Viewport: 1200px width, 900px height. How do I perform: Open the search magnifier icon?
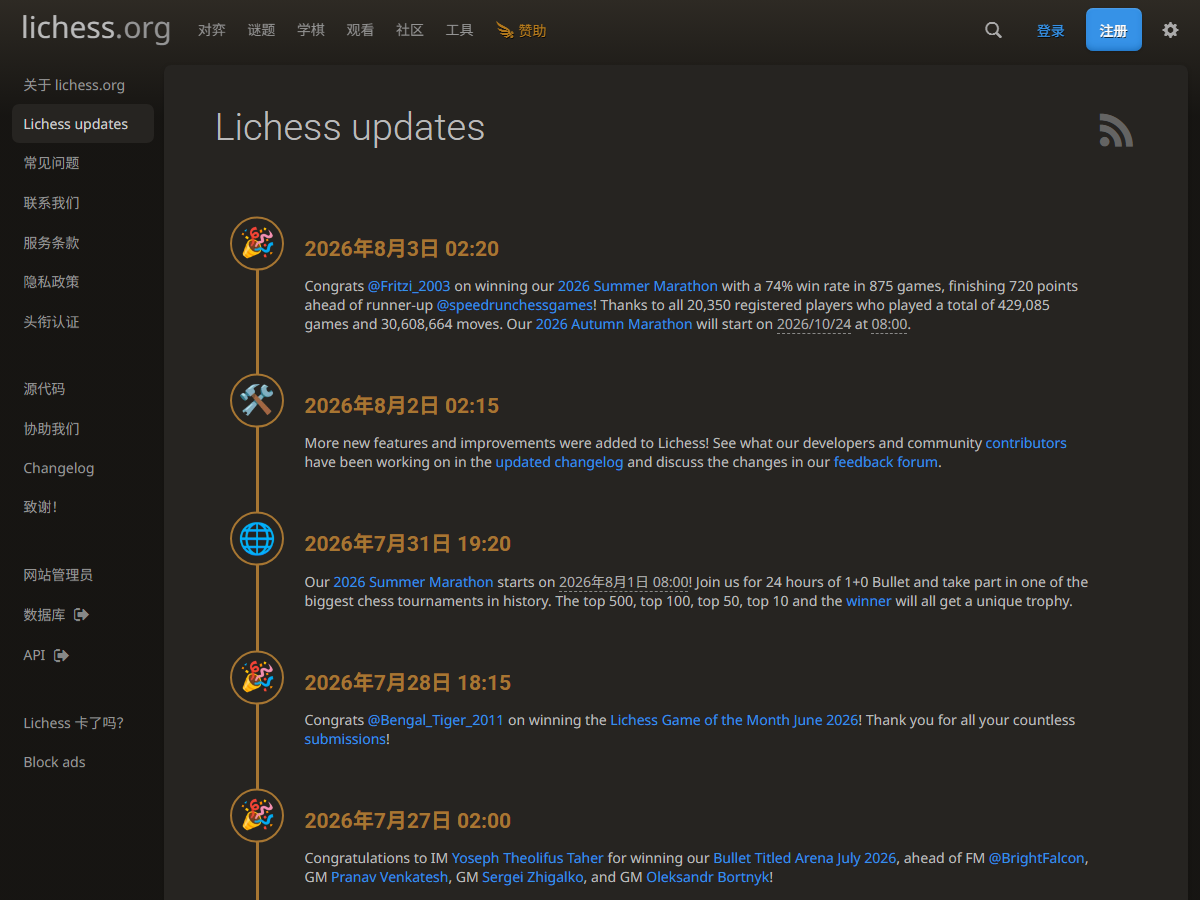(993, 30)
